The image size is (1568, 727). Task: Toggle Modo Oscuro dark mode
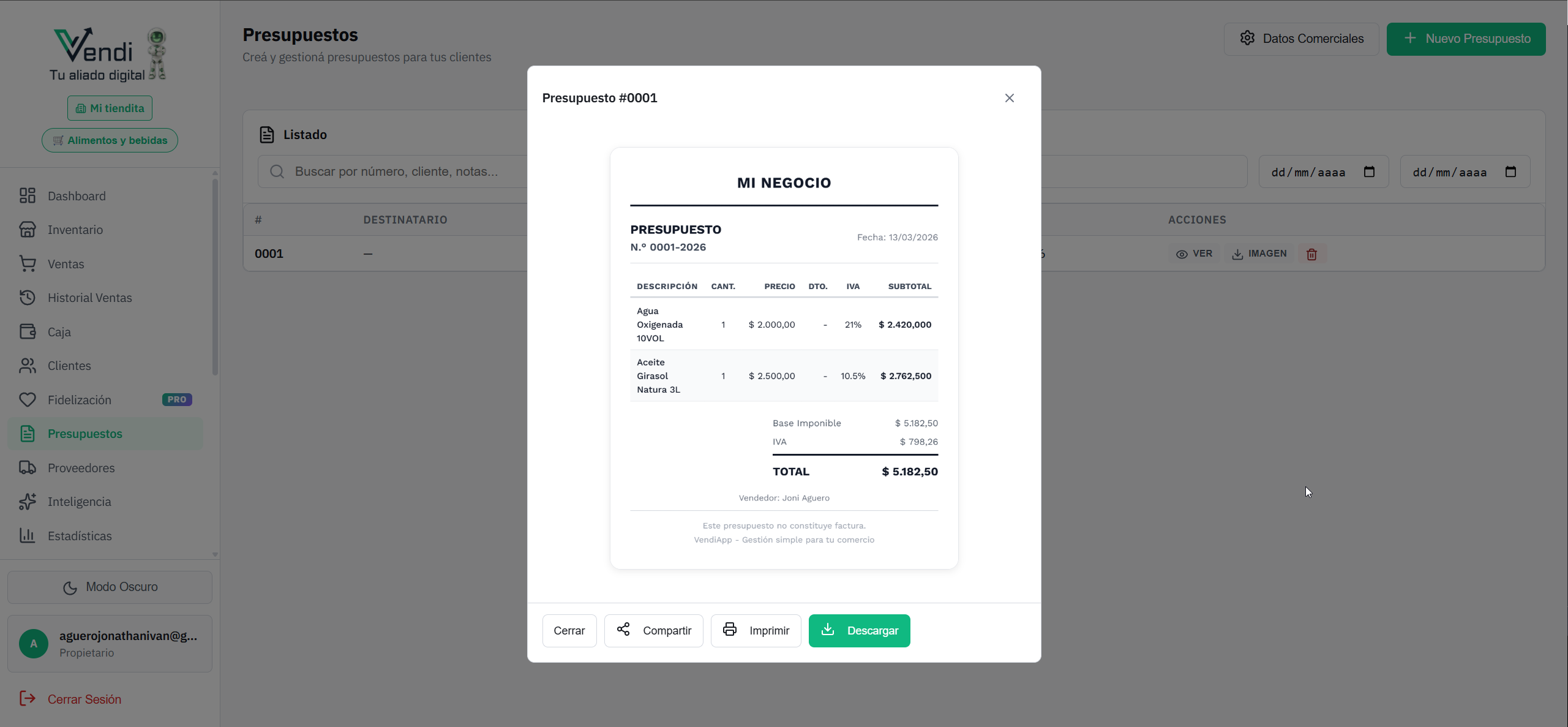pyautogui.click(x=110, y=587)
